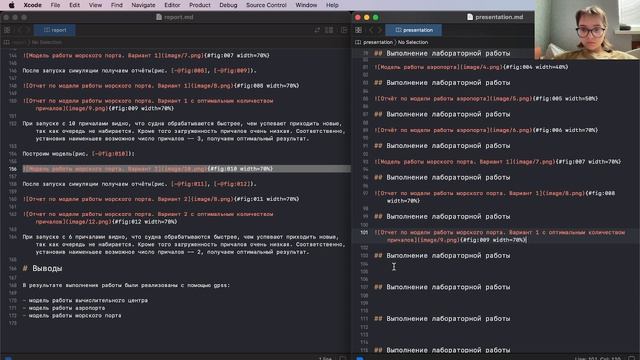This screenshot has height=360, width=640.
Task: Open the Editor menu
Action: click(x=172, y=5)
